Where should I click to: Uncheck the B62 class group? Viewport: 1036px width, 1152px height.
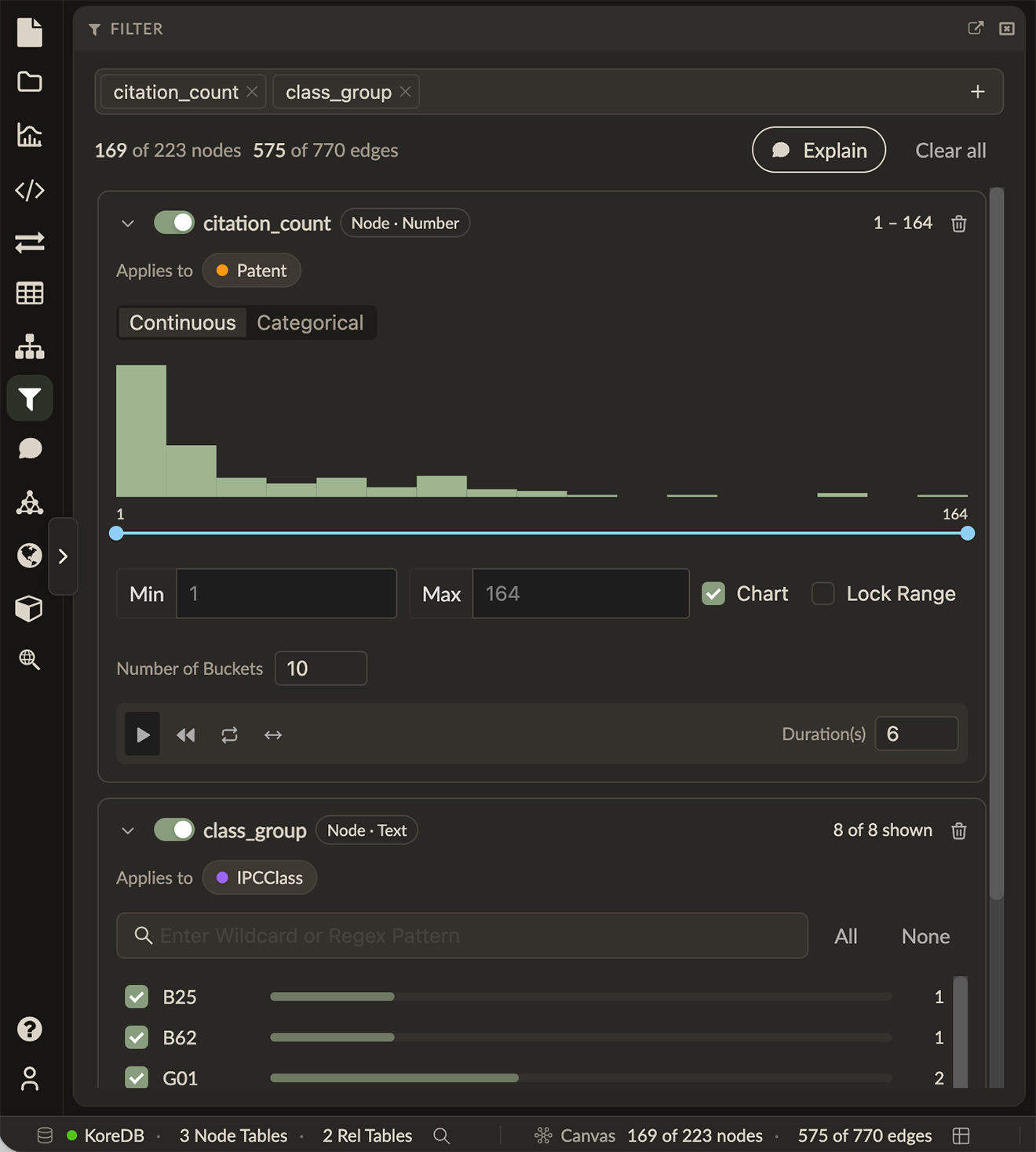(137, 1037)
